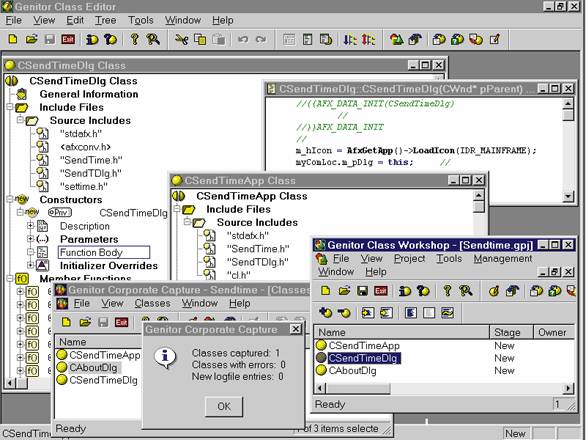Click Exit icon in Corporate Capture toolbar

coord(121,322)
